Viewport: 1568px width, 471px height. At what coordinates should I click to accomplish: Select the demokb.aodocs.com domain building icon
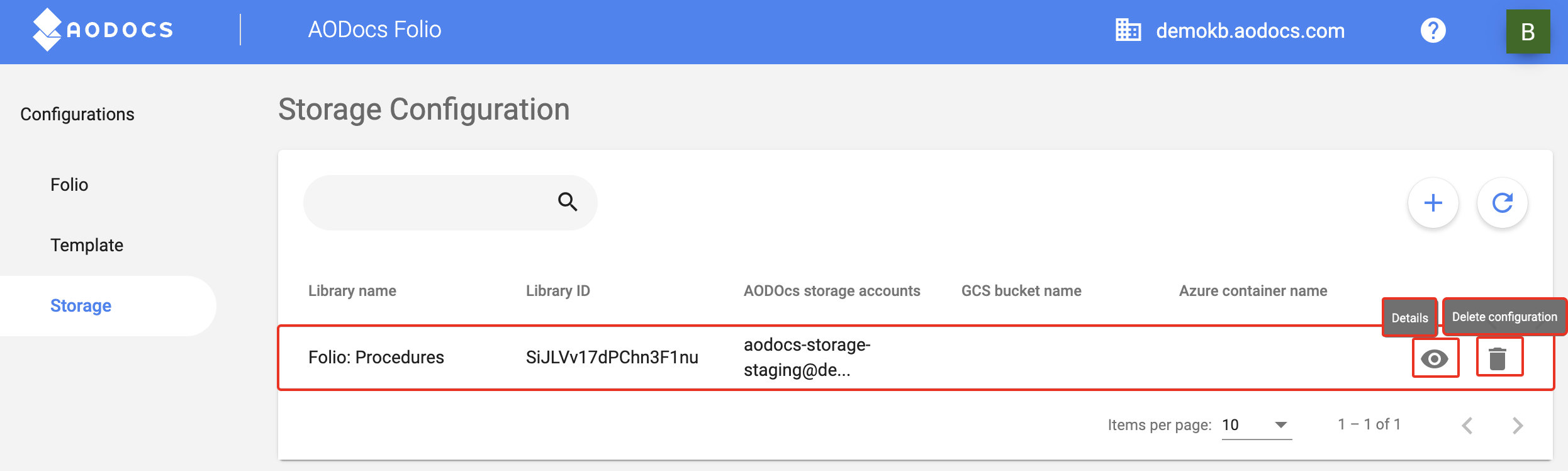[1128, 30]
